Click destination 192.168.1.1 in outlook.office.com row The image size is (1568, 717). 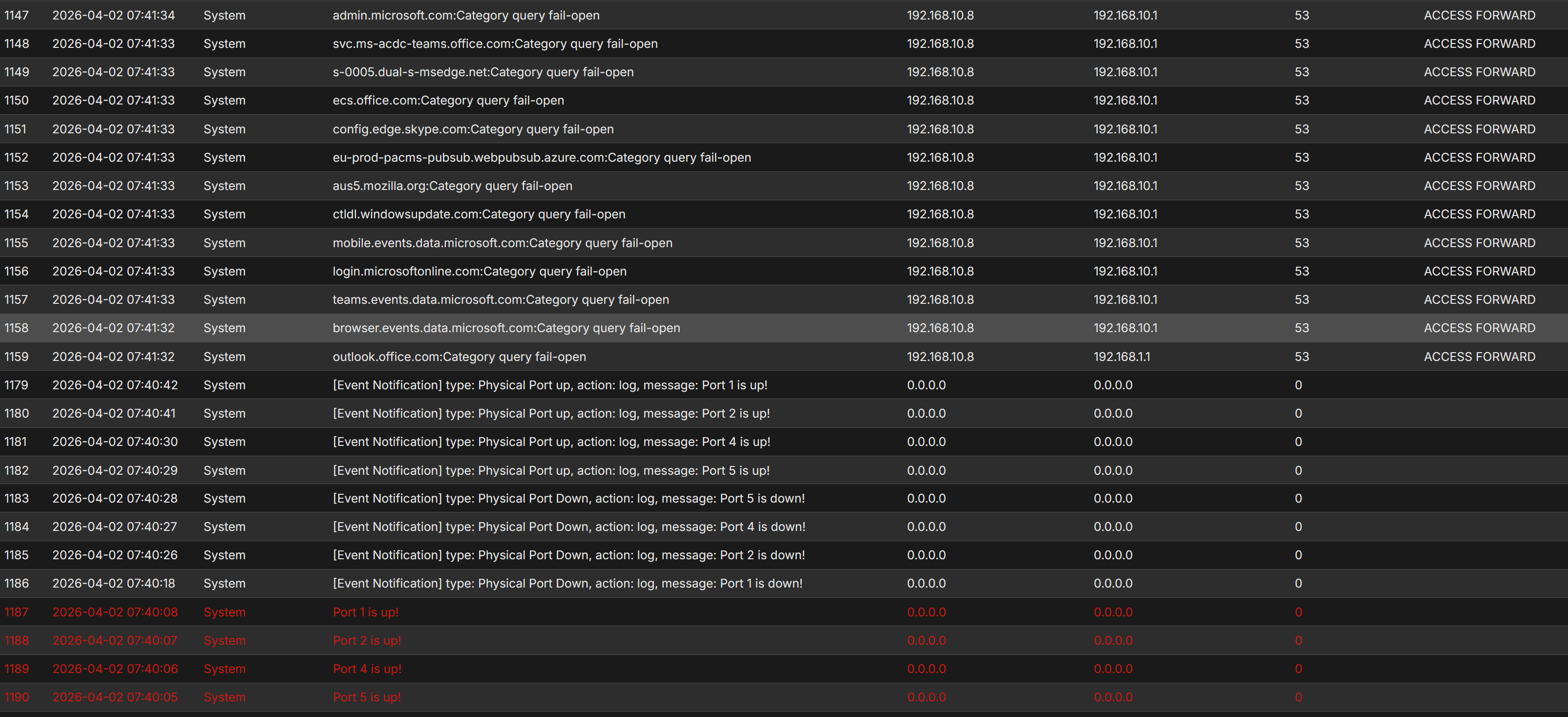tap(1121, 357)
